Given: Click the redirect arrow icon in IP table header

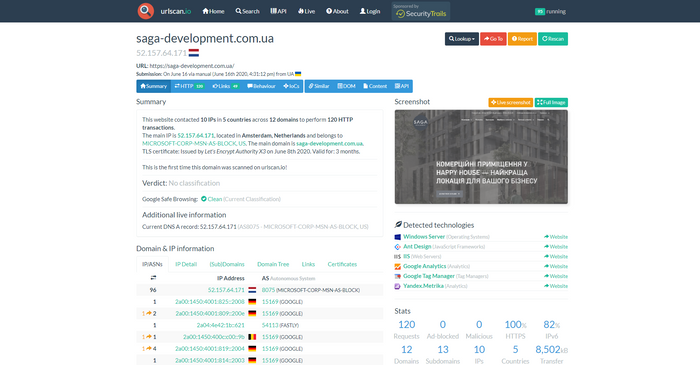Looking at the screenshot, I should point(153,278).
